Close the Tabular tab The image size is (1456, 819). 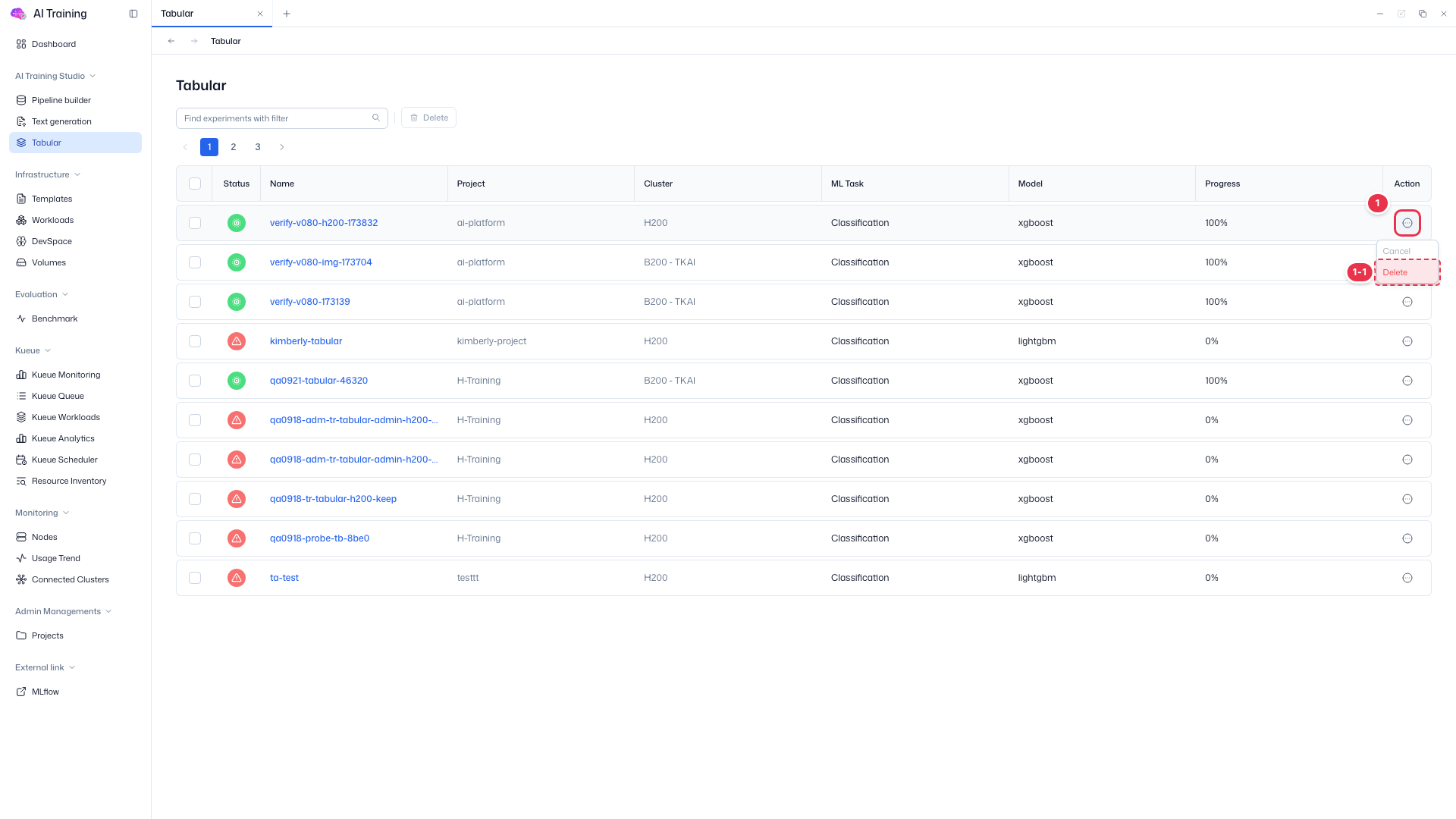click(x=260, y=14)
